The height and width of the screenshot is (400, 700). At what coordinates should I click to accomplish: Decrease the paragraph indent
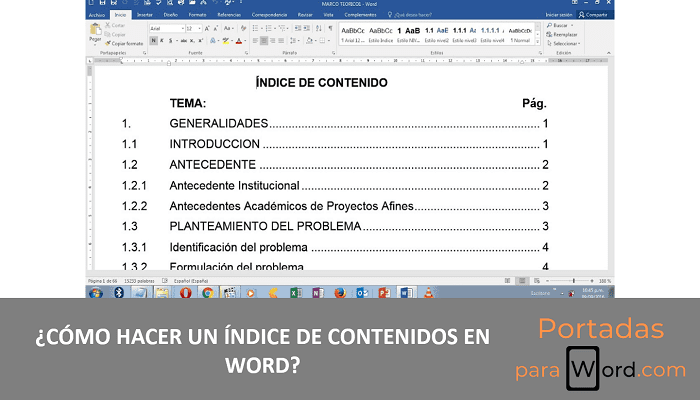(x=298, y=28)
